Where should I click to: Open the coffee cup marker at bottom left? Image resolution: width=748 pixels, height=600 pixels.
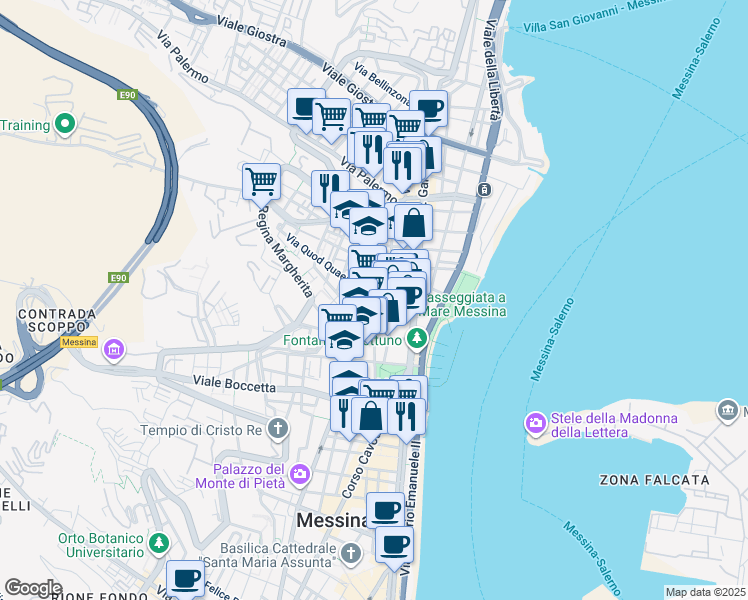[x=186, y=579]
